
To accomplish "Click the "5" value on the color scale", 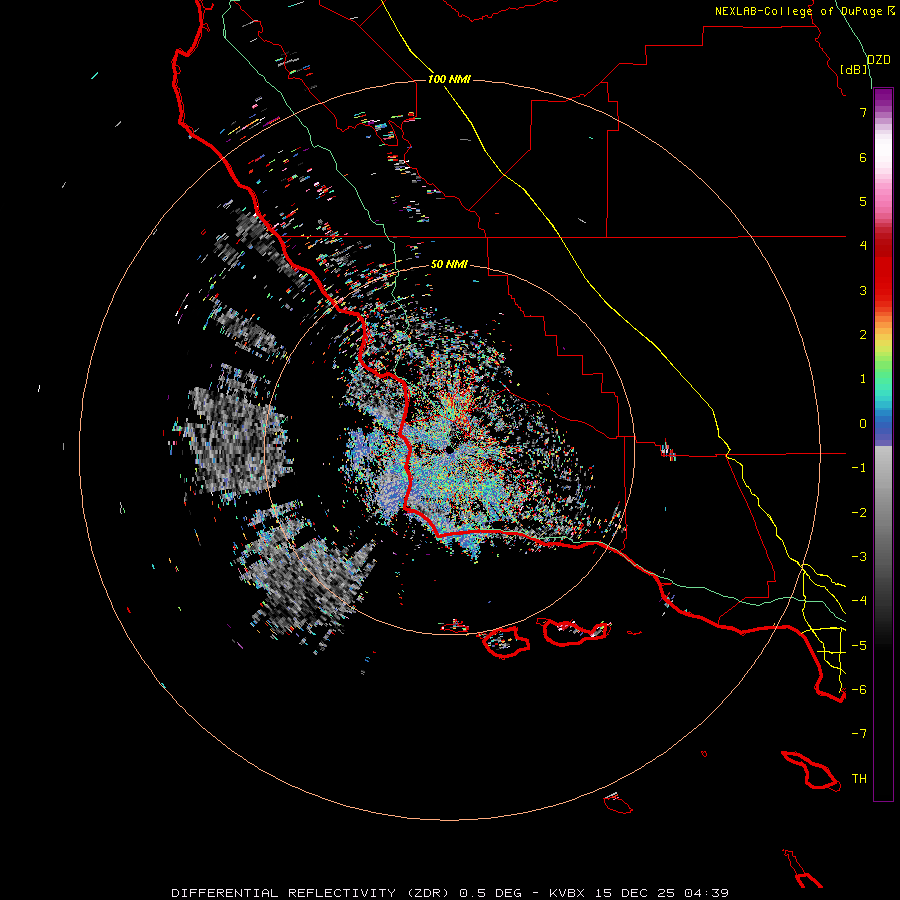I will [863, 201].
